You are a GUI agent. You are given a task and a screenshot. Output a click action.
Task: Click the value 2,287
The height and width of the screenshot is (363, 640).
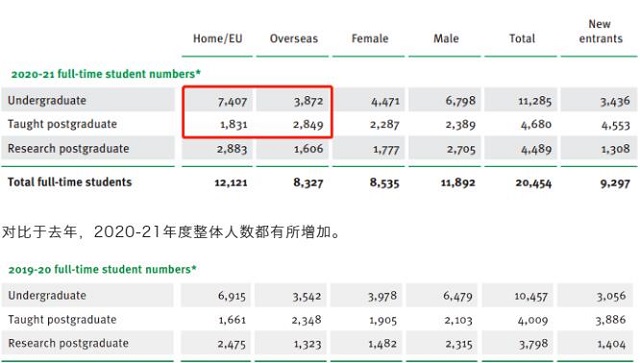(384, 125)
